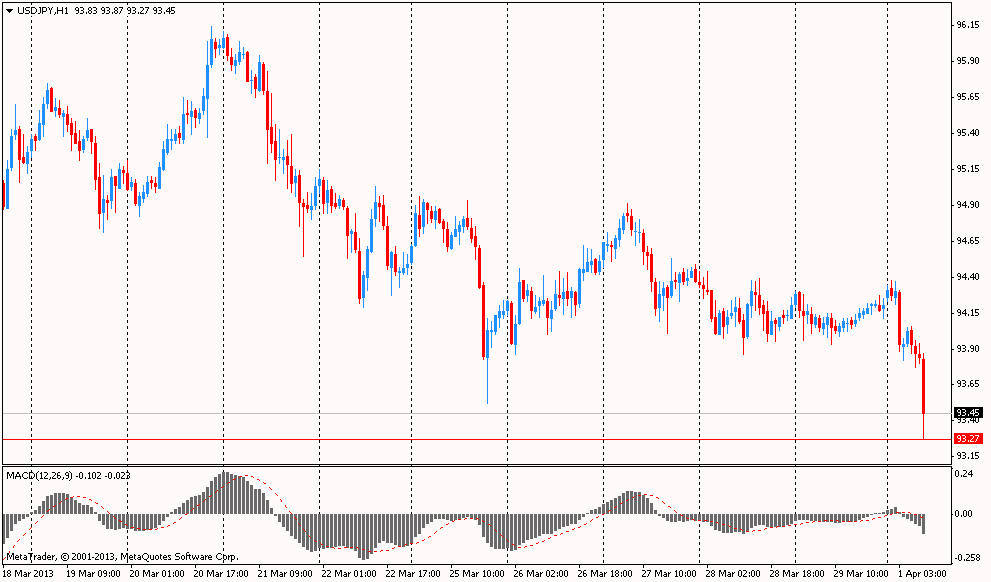Click the 1 Apr 03:00 time label

pos(923,574)
